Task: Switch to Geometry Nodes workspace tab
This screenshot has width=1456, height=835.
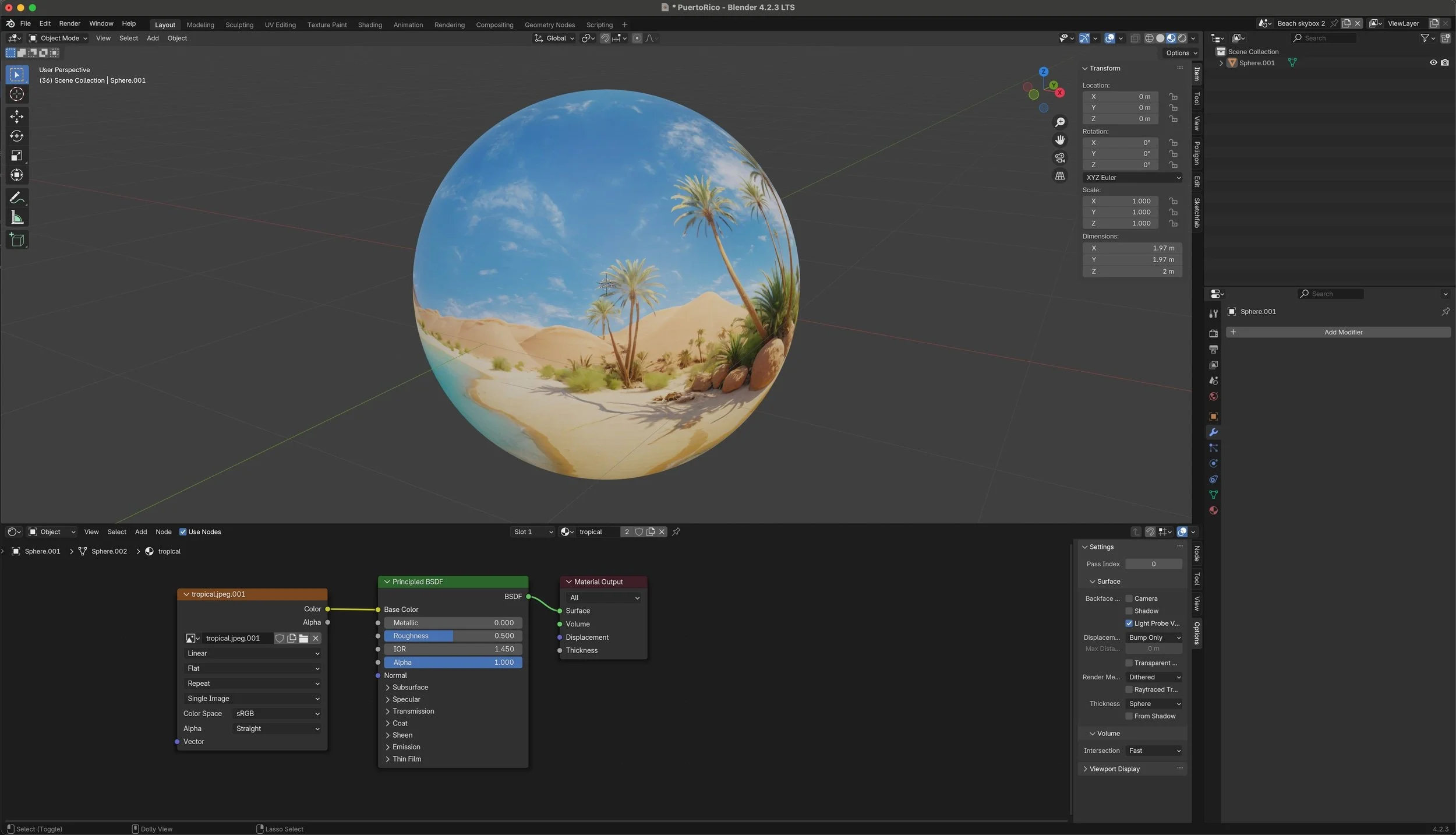Action: click(549, 24)
